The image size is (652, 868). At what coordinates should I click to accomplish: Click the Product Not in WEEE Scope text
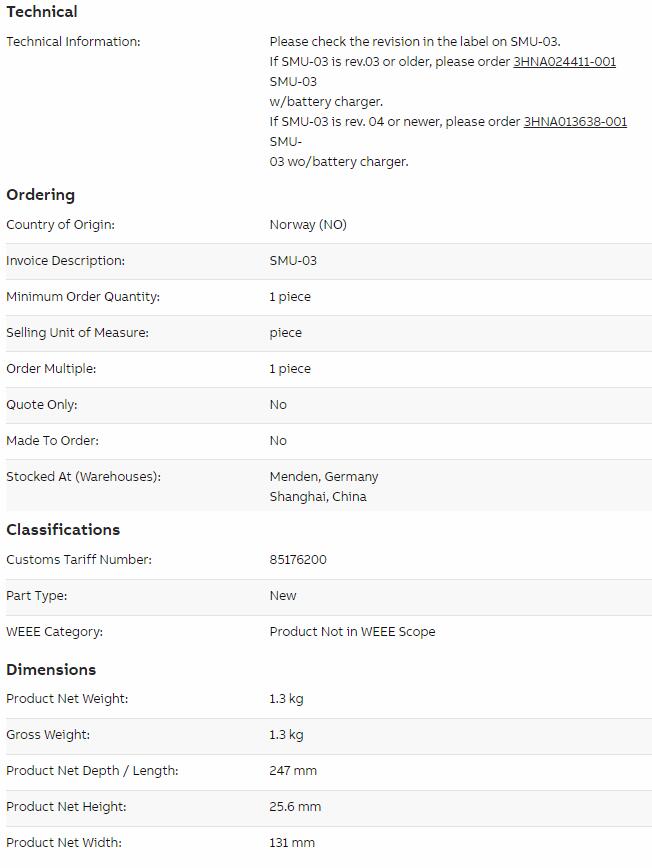pyautogui.click(x=352, y=632)
